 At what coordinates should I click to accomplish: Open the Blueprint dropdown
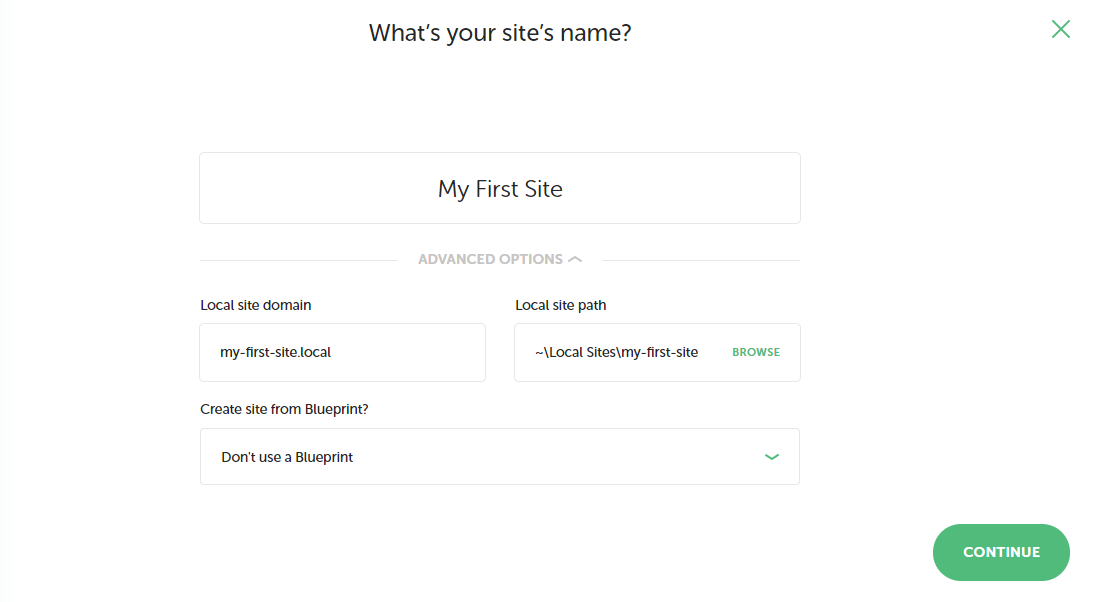pos(500,457)
